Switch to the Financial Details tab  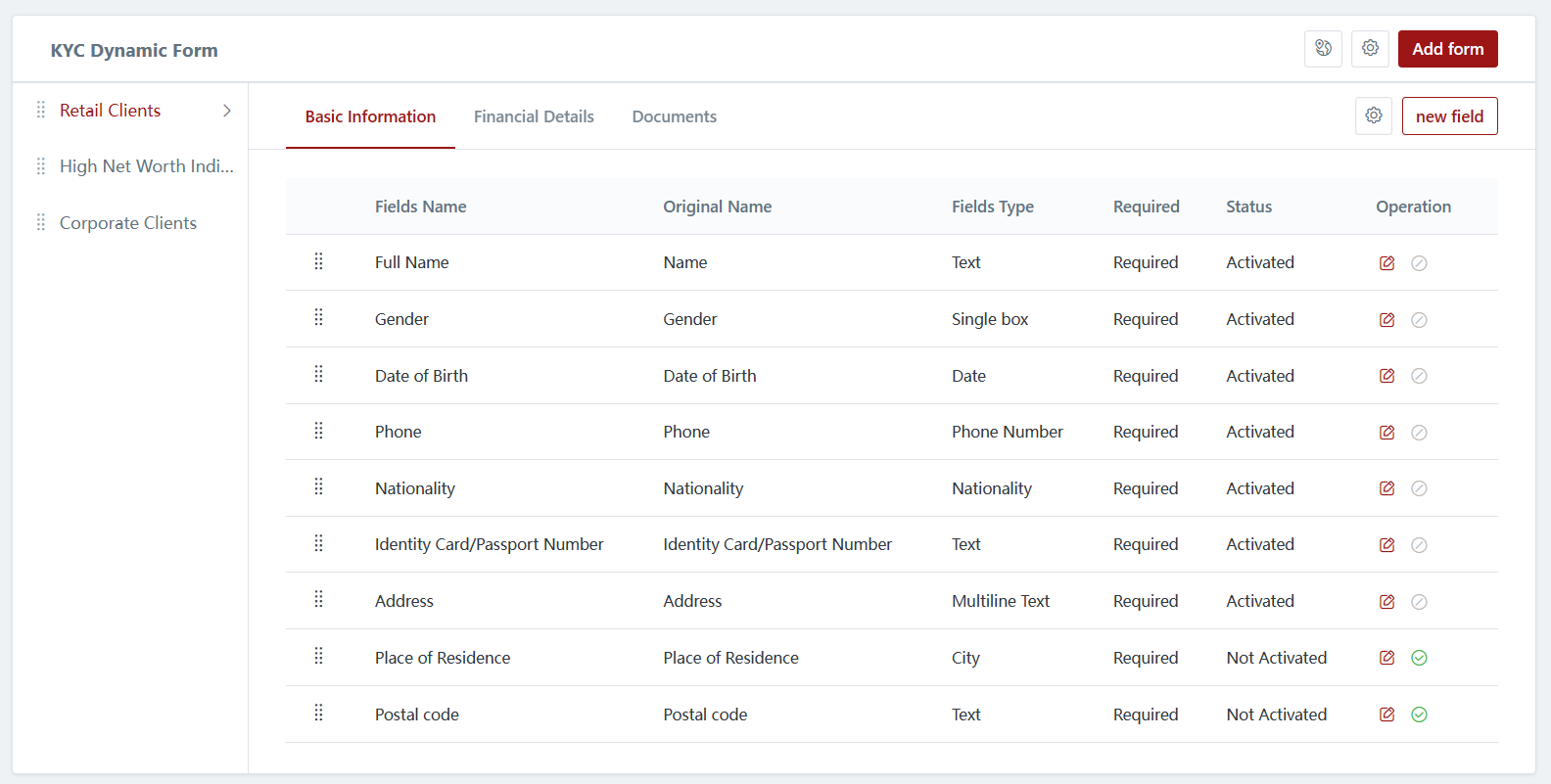click(534, 116)
